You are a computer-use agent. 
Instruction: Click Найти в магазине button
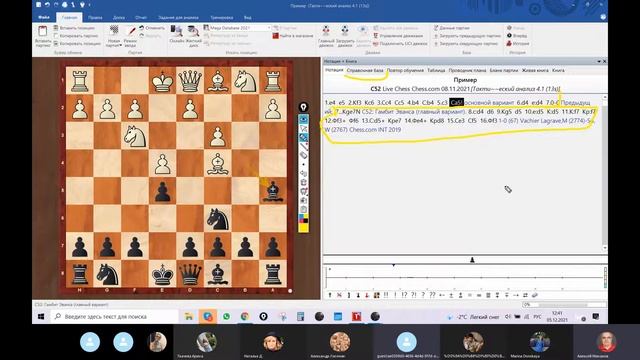[x=293, y=36]
